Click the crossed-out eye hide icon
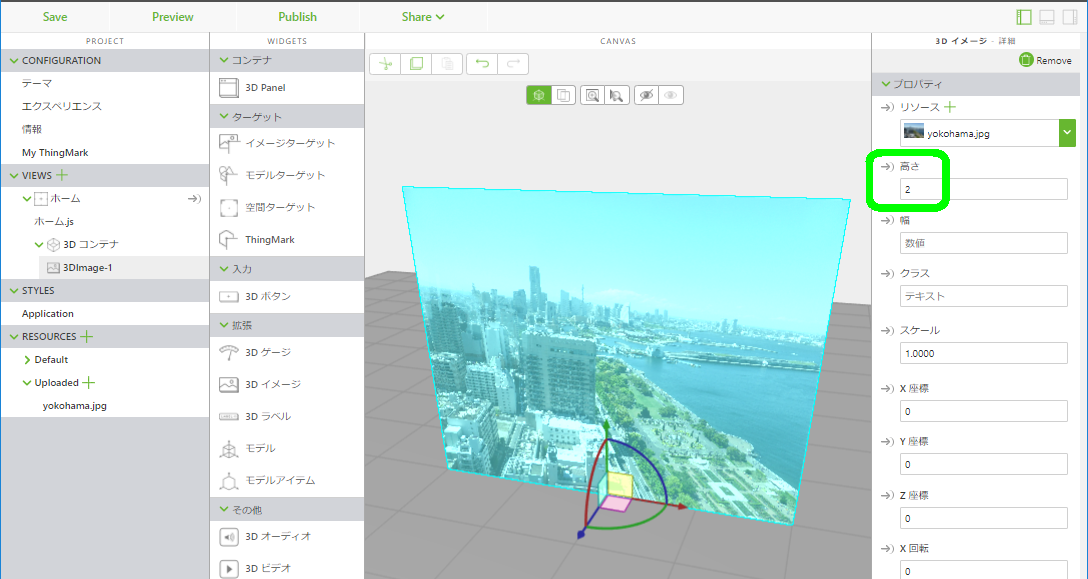 (647, 95)
